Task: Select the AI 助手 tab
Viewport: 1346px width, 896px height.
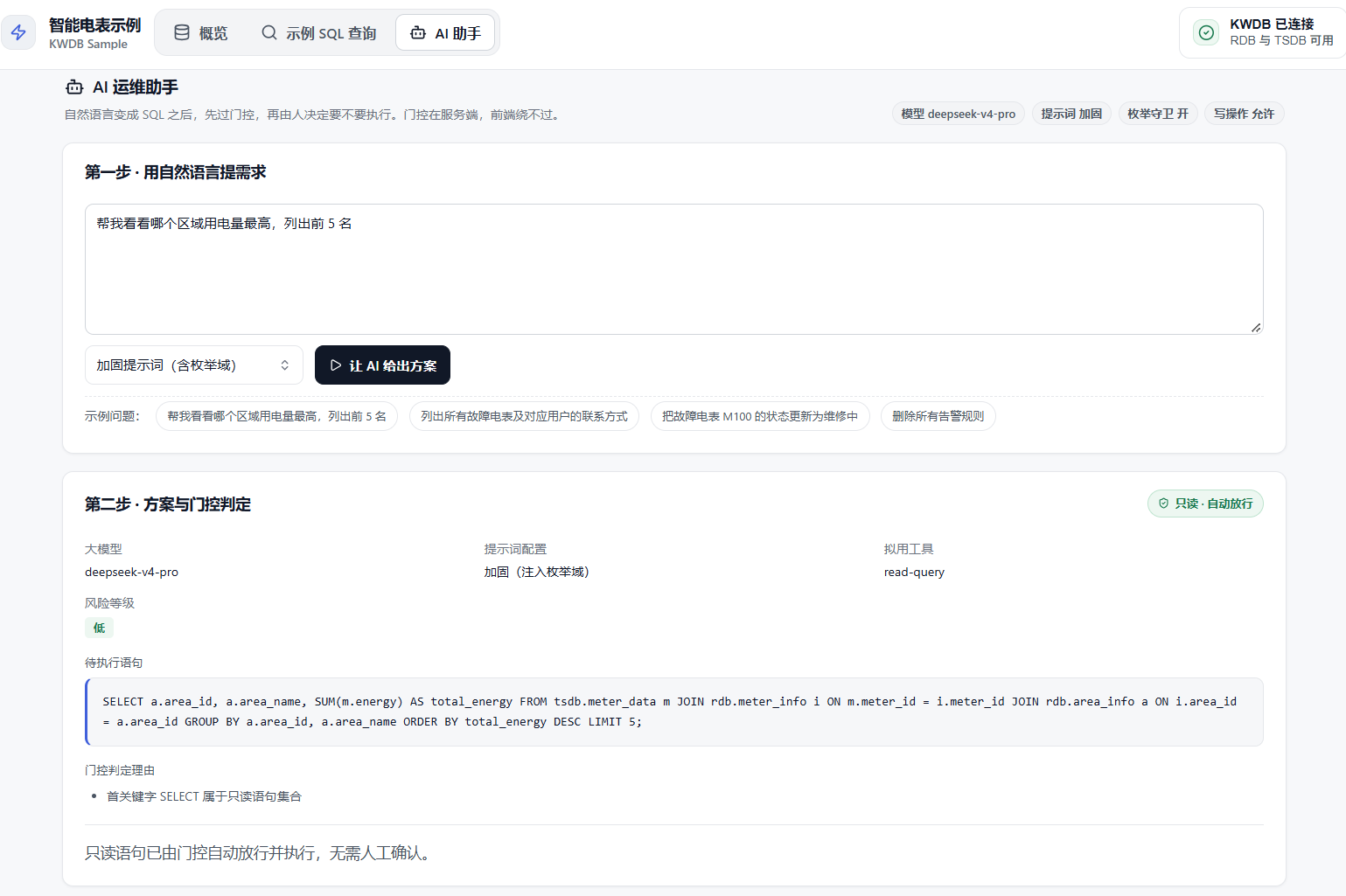Action: coord(445,32)
